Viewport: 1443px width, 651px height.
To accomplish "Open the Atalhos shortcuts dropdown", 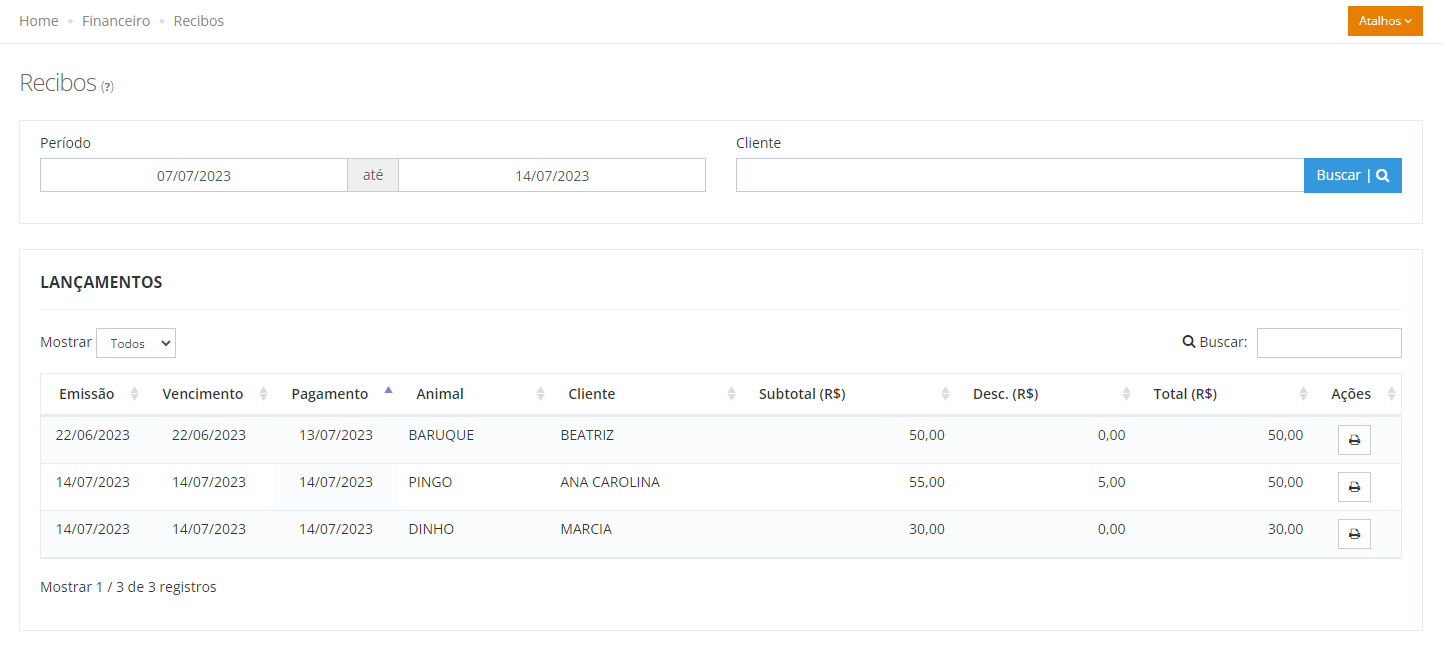I will (1385, 21).
